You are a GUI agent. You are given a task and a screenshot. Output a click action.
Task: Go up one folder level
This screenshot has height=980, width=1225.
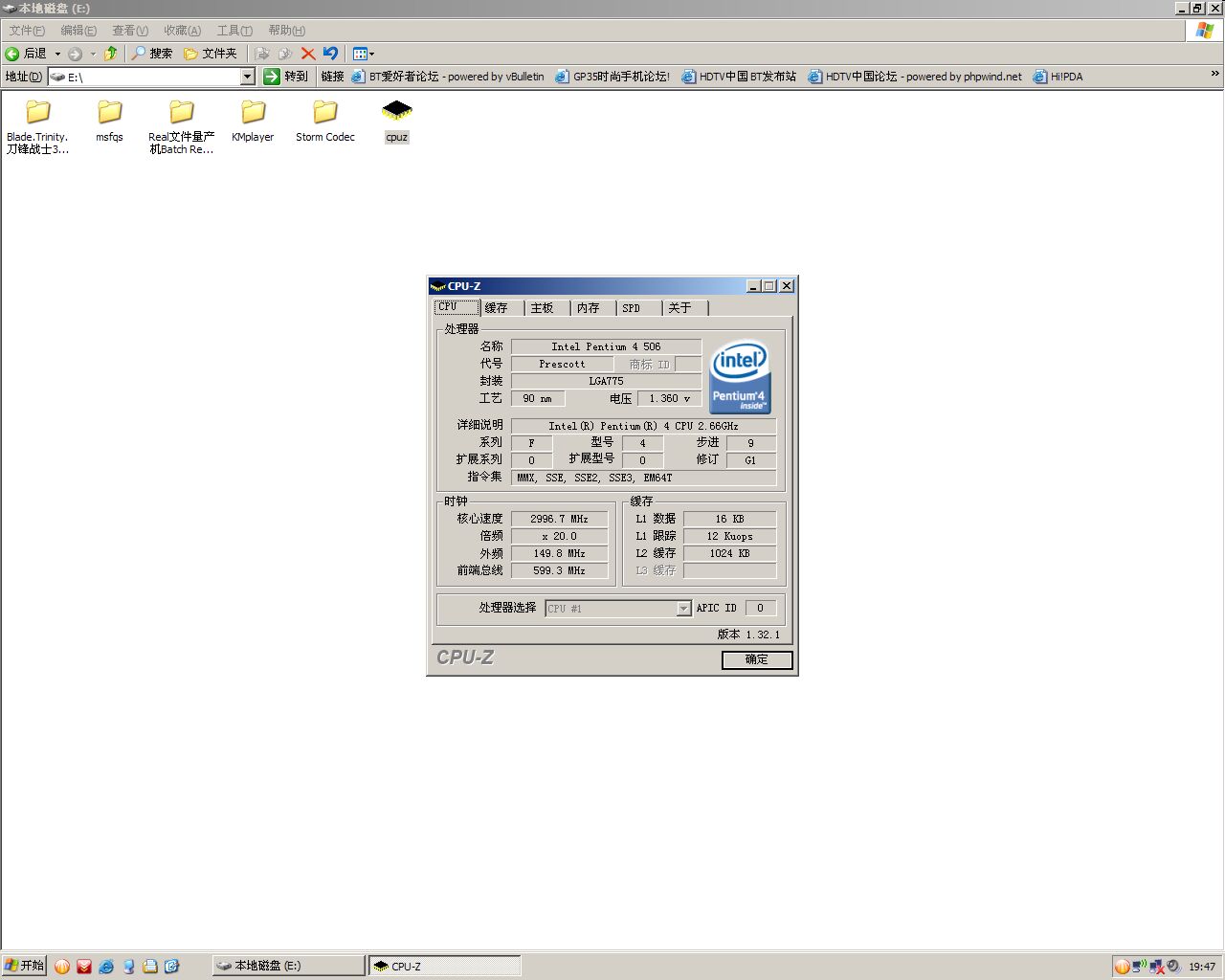pos(111,54)
